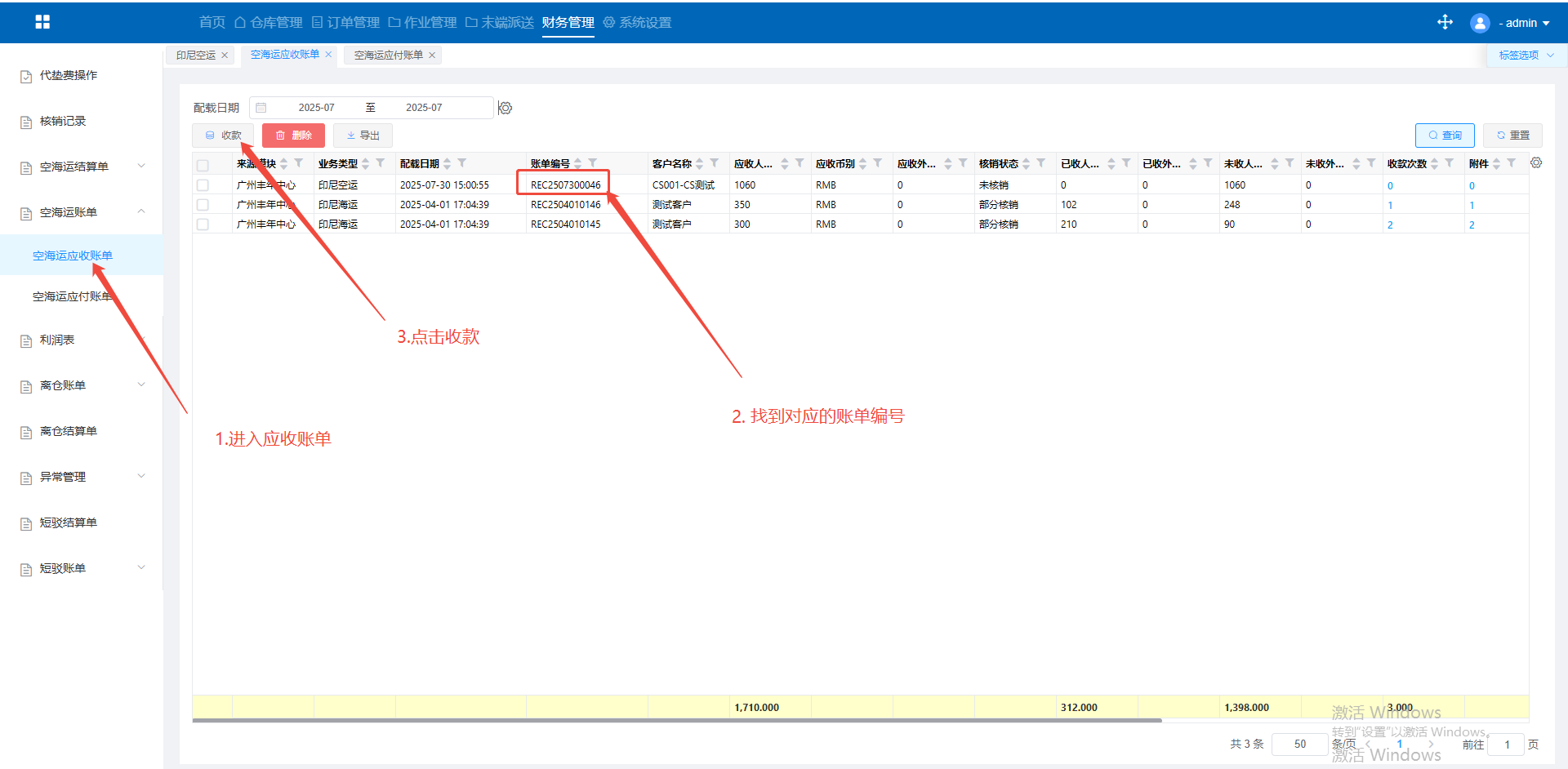Open the table column settings gear icon
The image size is (1568, 769).
click(x=1536, y=163)
